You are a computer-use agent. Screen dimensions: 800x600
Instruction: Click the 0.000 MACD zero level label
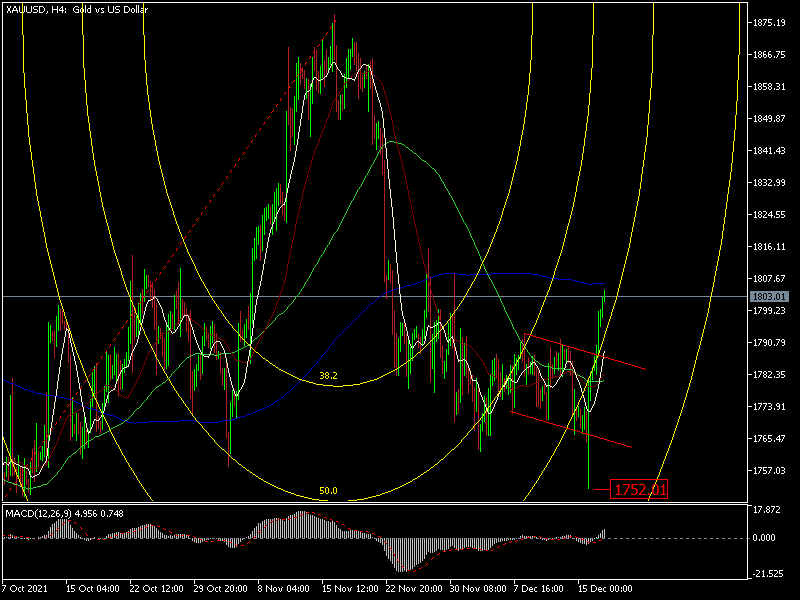point(766,538)
